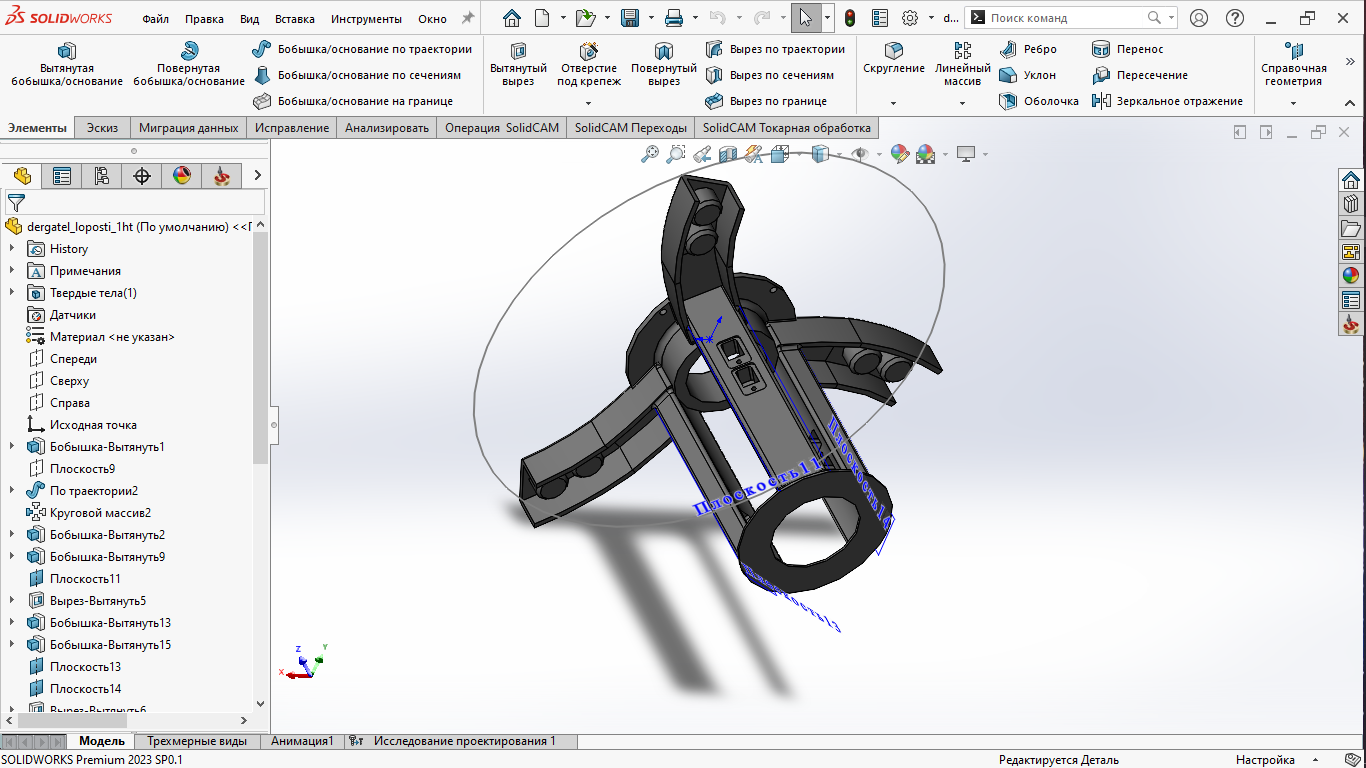
Task: Select the Ребро rib tool
Action: (1028, 49)
